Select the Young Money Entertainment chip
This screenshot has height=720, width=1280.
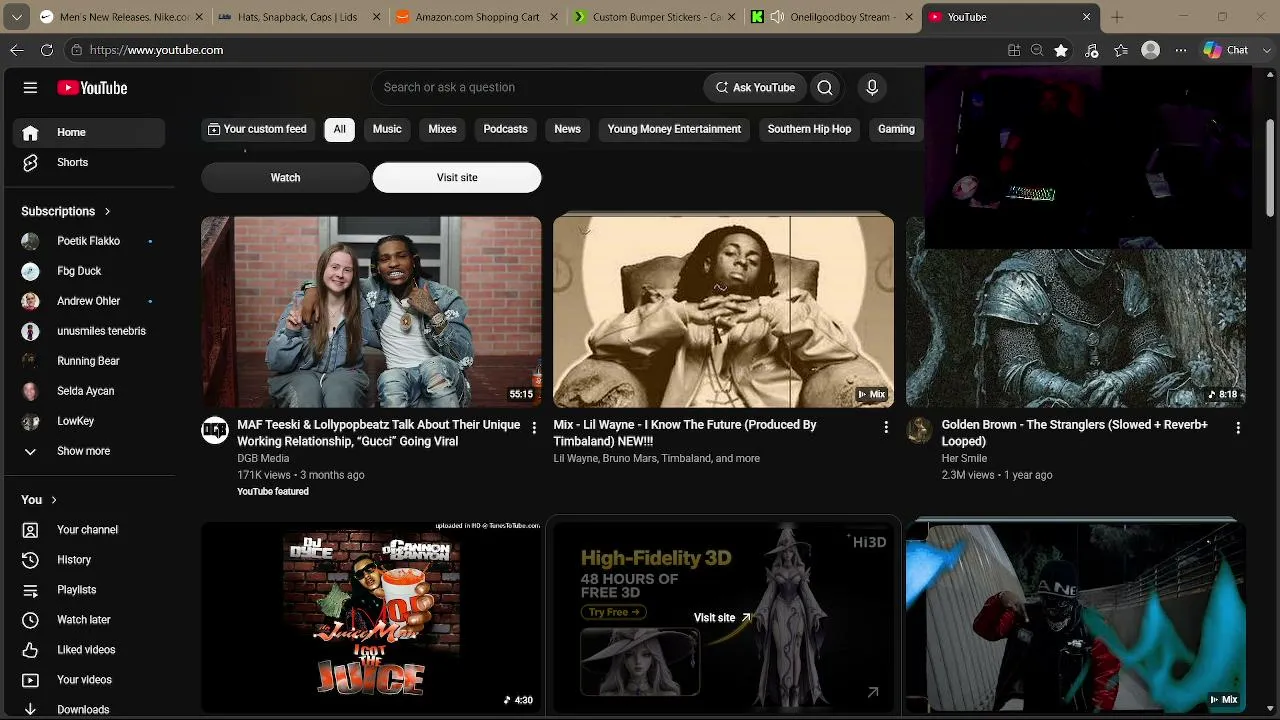click(x=674, y=129)
